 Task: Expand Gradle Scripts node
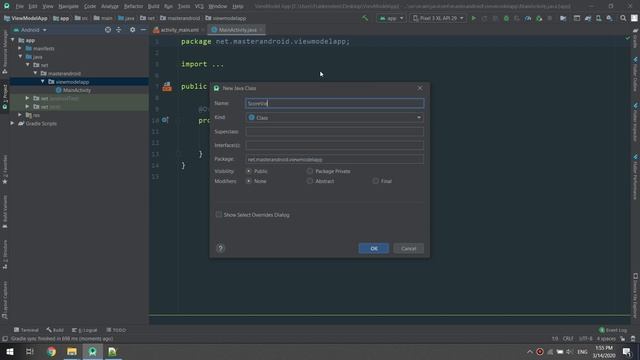point(12,123)
